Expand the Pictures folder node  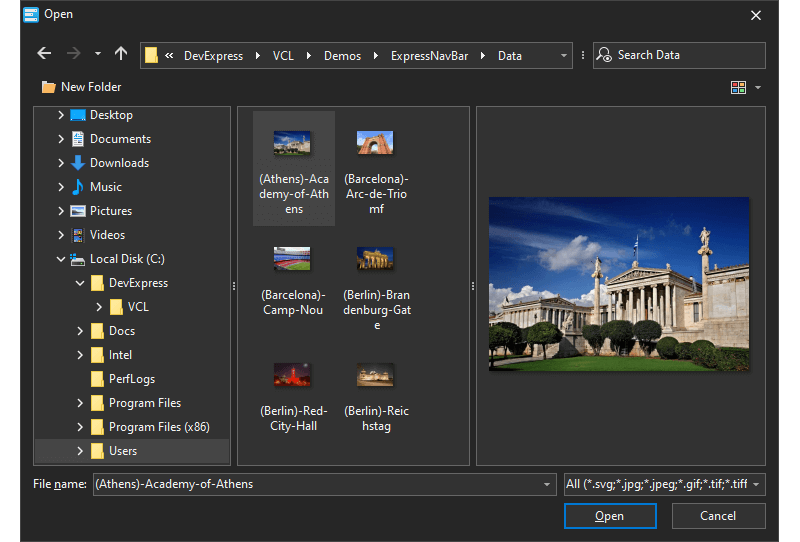61,211
